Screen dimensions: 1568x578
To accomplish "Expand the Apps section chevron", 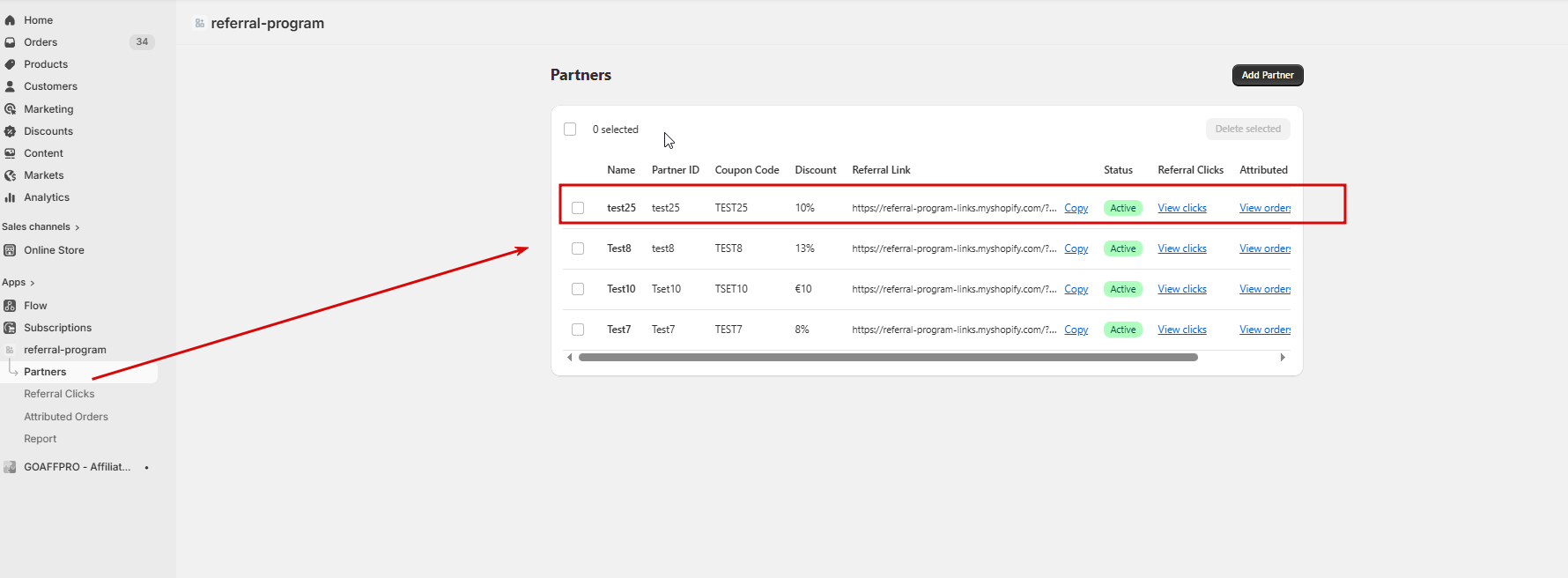I will click(x=33, y=283).
